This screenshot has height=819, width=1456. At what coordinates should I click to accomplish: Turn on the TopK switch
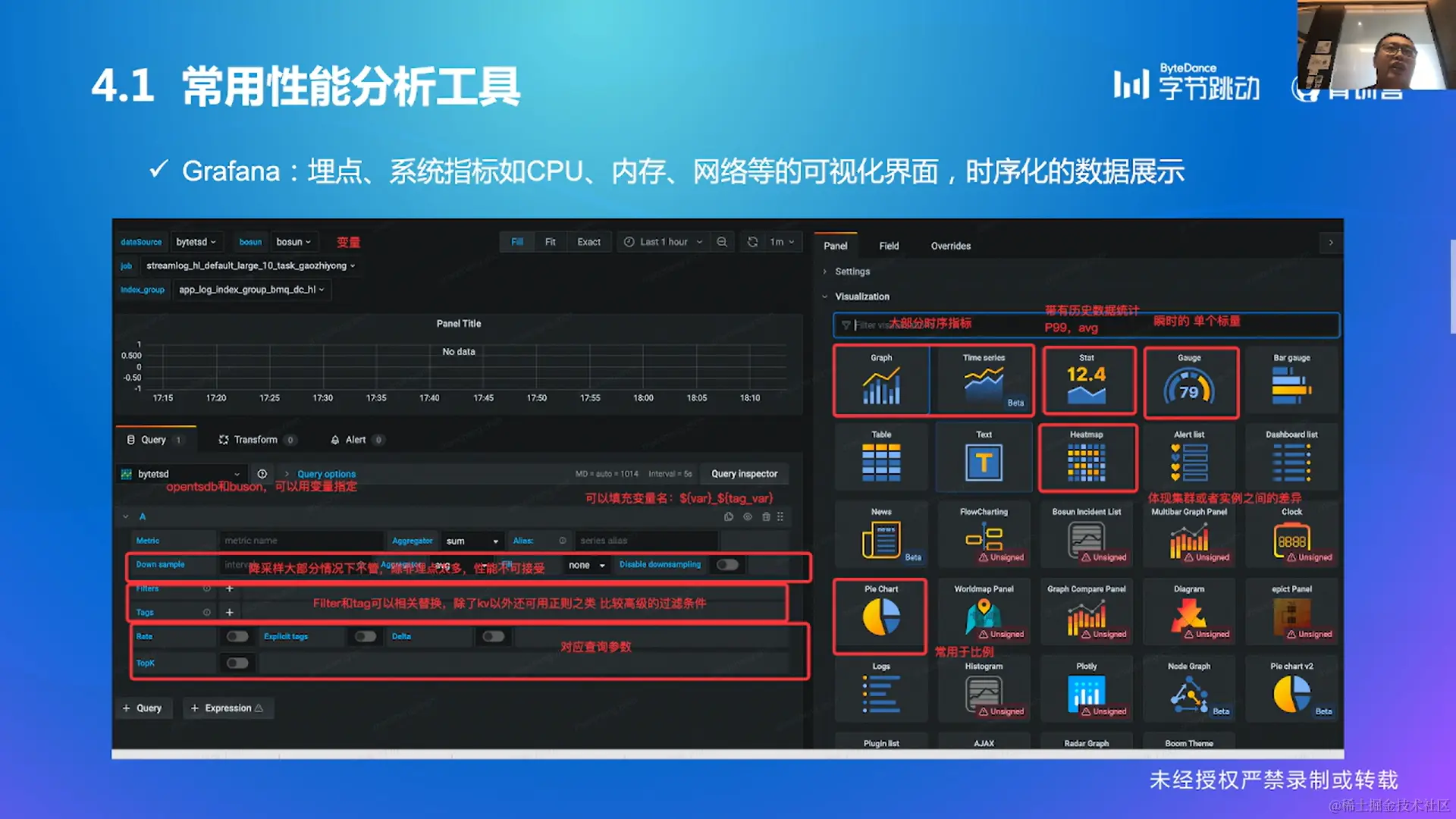point(237,663)
